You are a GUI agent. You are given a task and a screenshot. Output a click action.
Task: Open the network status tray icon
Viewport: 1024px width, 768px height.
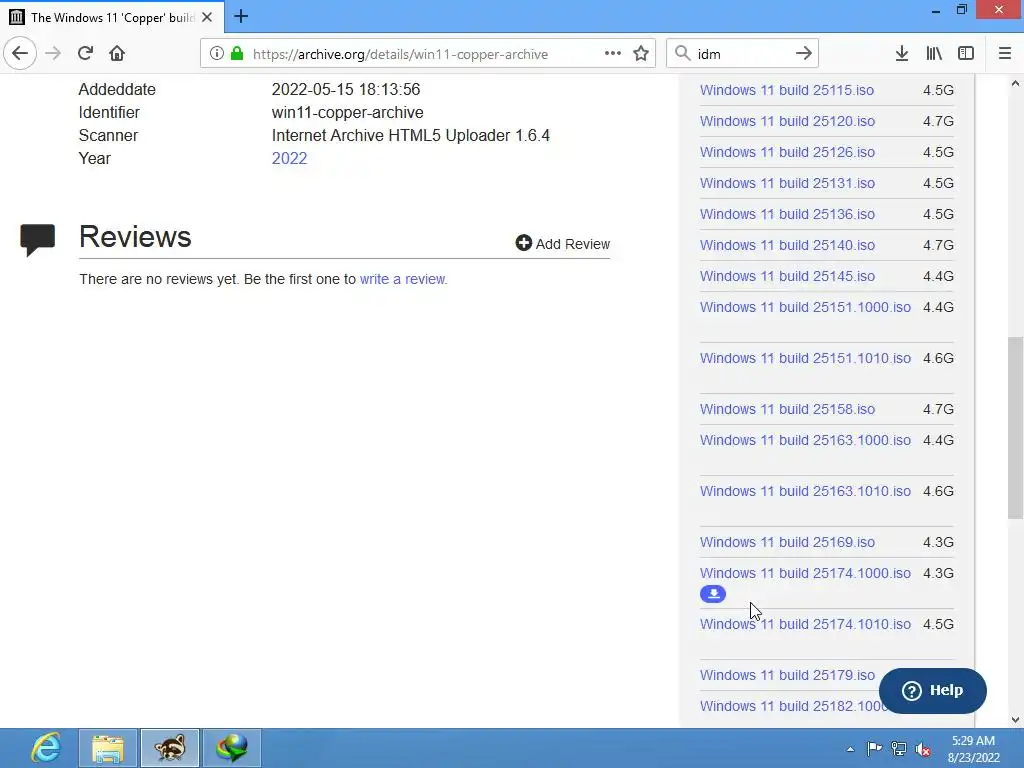pos(899,748)
